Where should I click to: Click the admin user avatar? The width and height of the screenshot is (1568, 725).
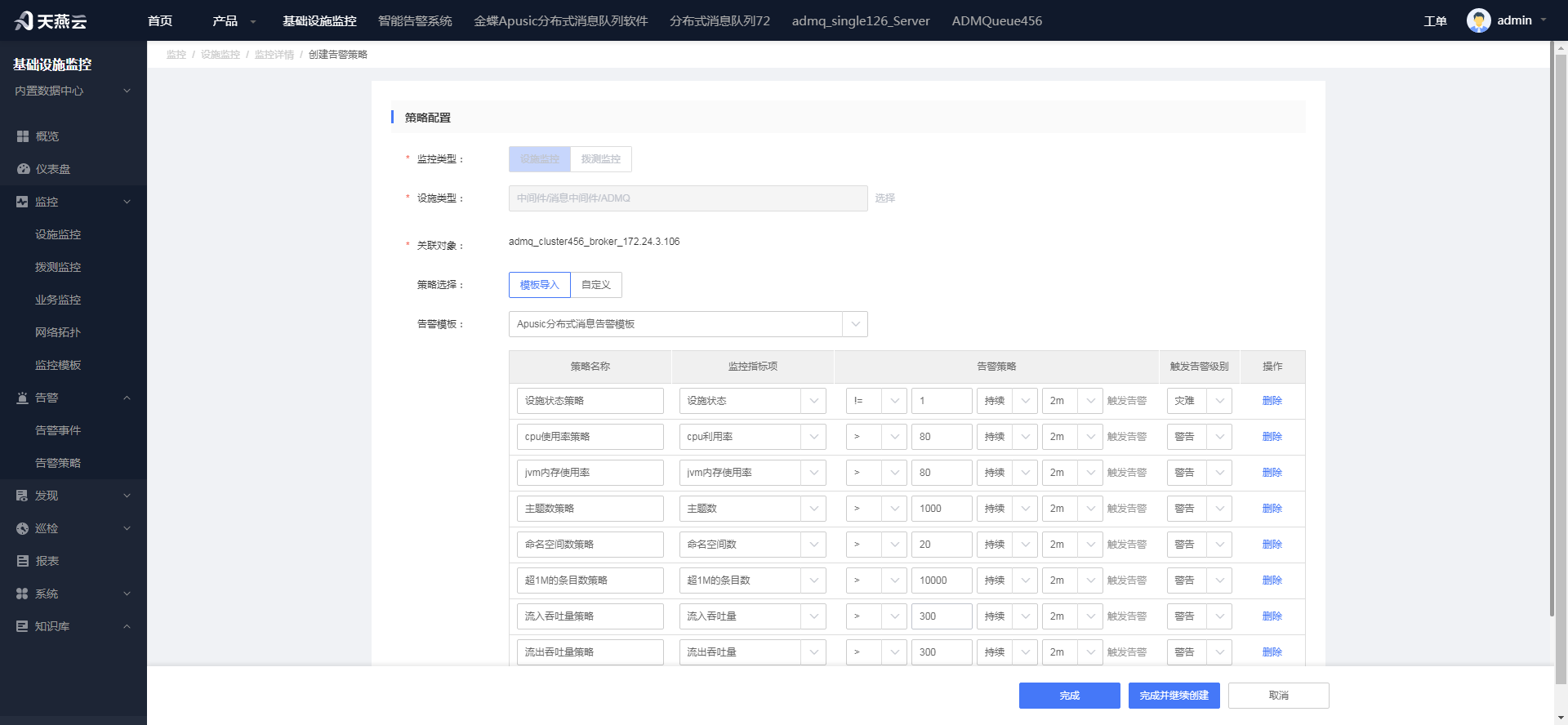pyautogui.click(x=1478, y=20)
